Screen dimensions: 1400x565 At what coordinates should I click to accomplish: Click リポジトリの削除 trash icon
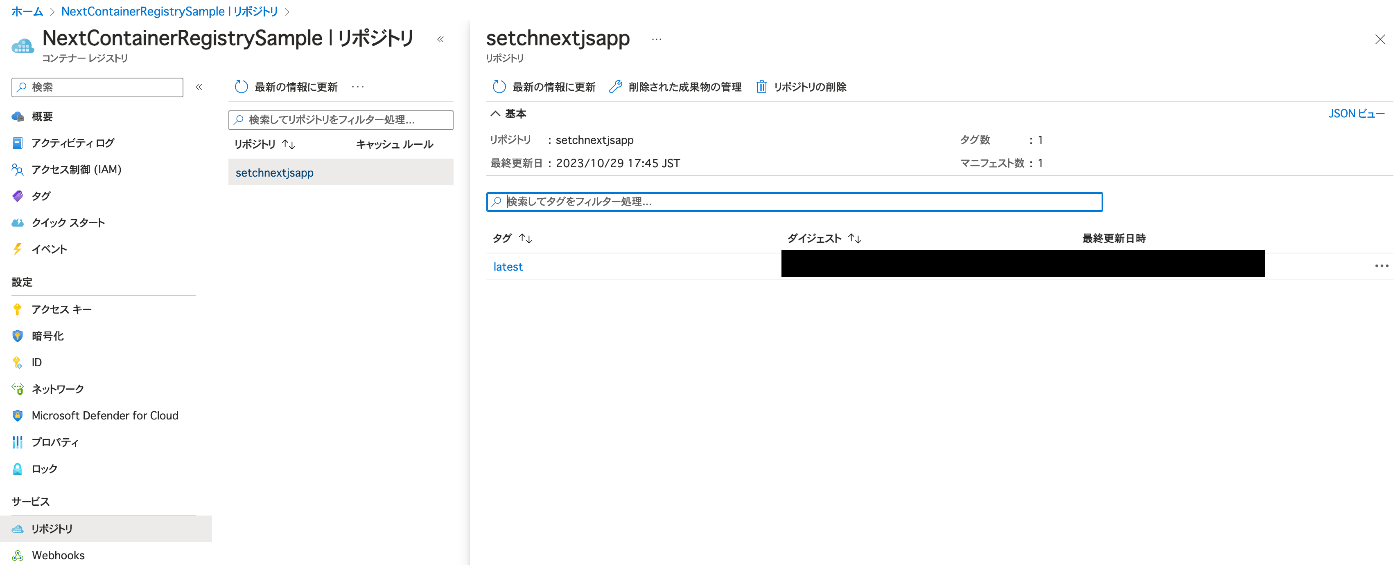[761, 87]
